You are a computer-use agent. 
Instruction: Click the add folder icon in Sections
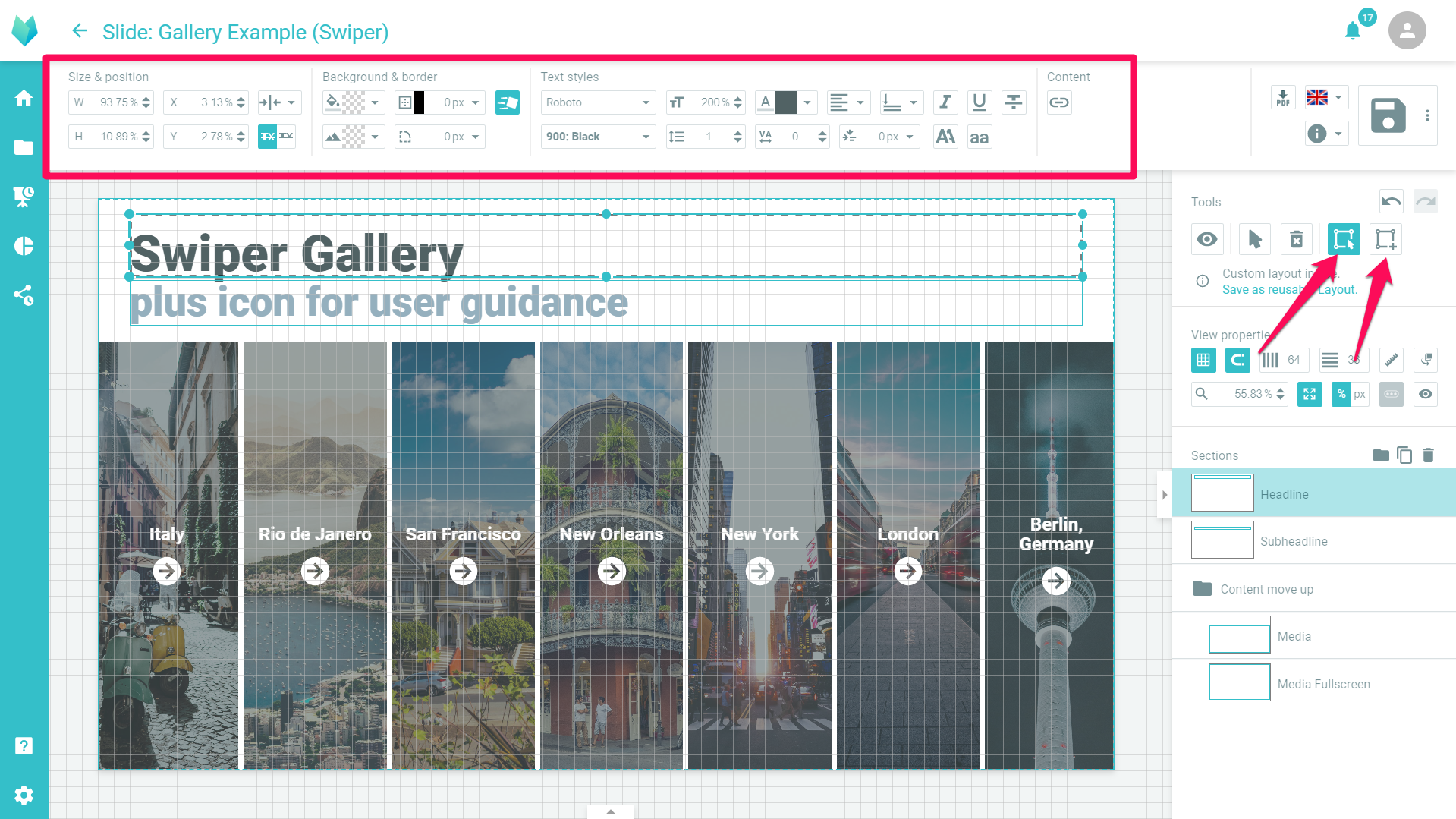tap(1381, 455)
